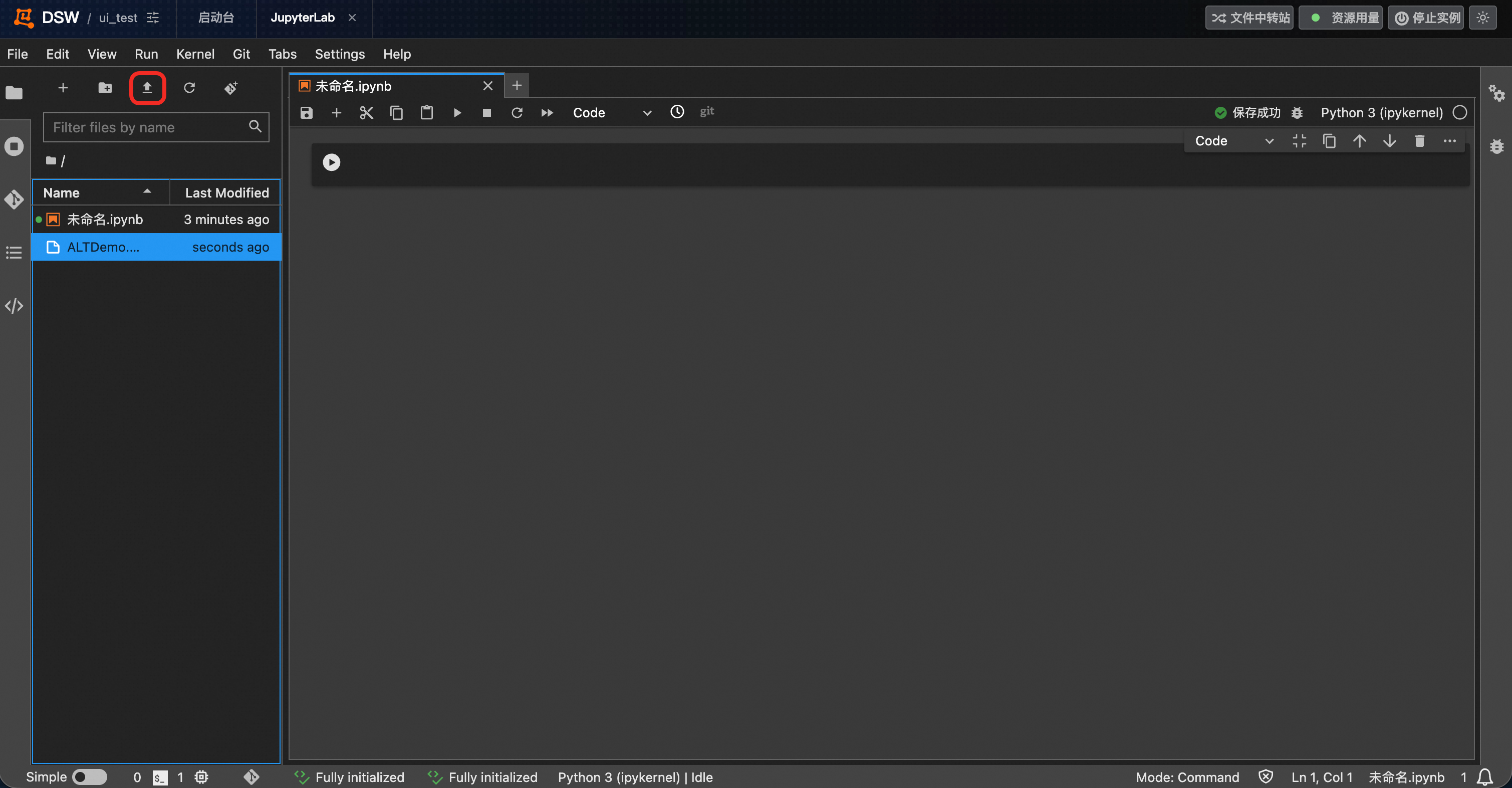Open the Settings menu
Image resolution: width=1512 pixels, height=788 pixels.
339,54
